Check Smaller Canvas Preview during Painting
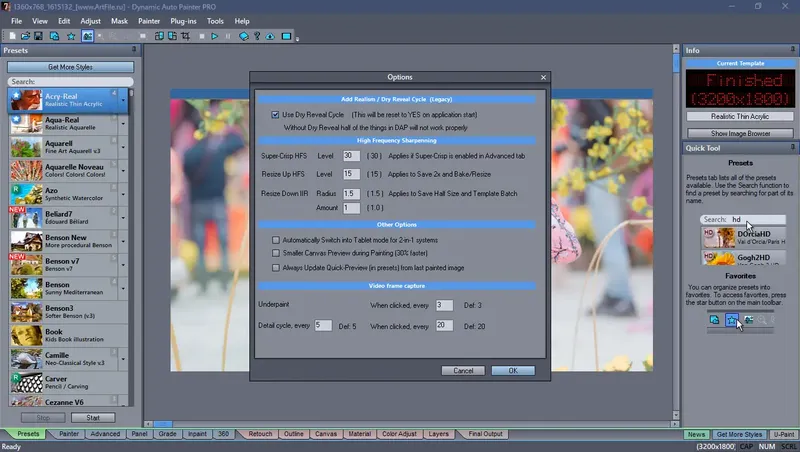 tap(276, 253)
